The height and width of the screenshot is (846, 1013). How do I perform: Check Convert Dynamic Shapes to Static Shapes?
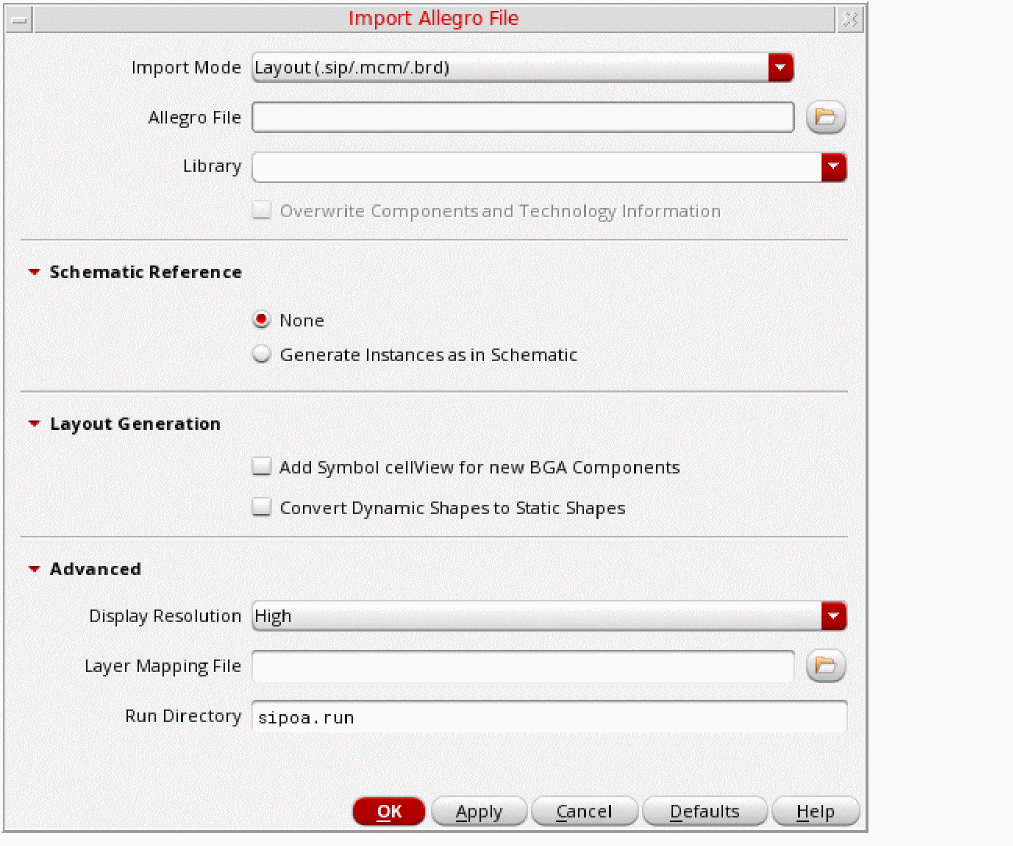tap(262, 507)
